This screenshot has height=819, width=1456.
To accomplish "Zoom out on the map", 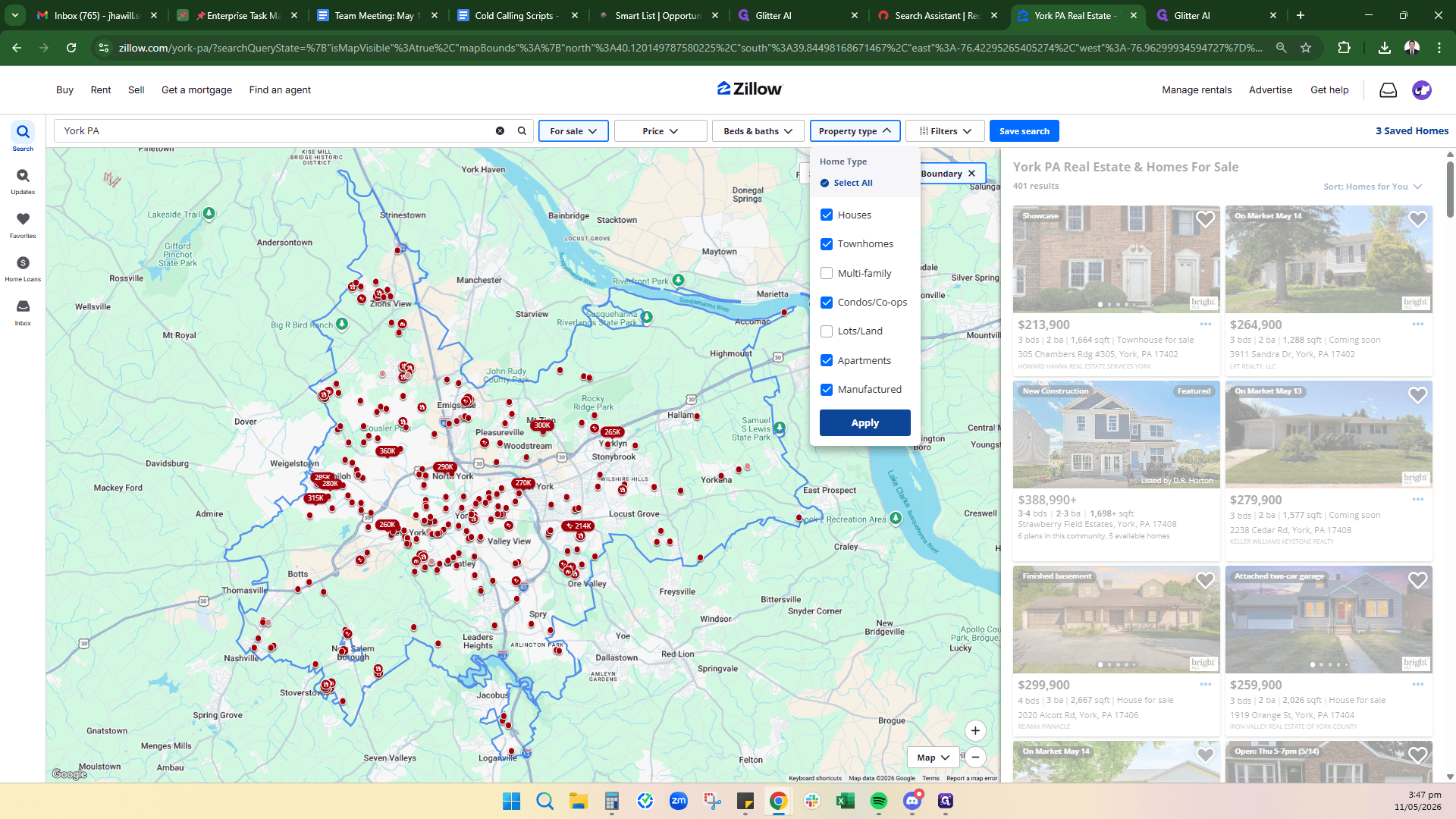I will tap(975, 757).
